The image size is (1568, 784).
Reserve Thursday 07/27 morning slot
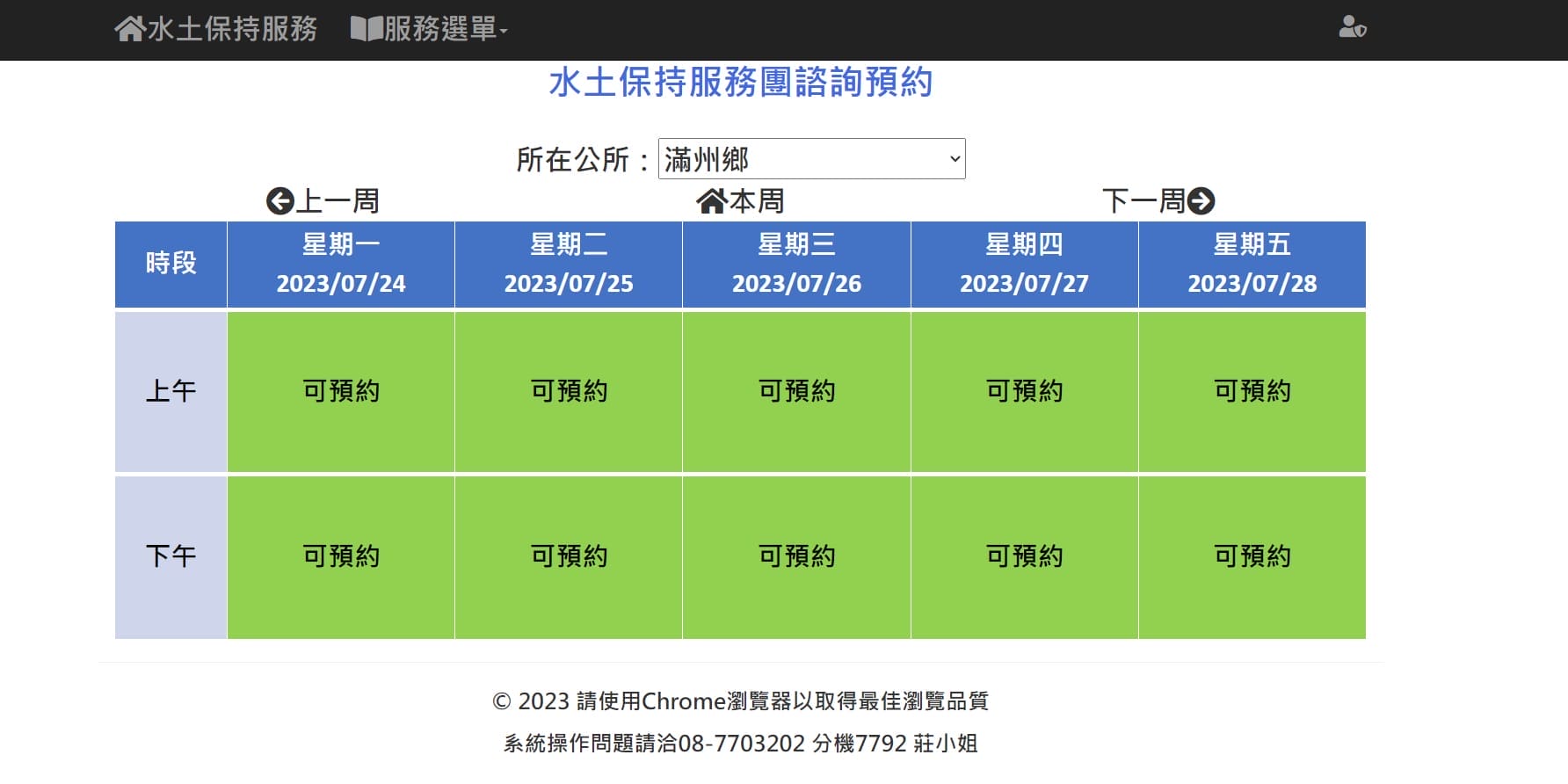(1024, 391)
